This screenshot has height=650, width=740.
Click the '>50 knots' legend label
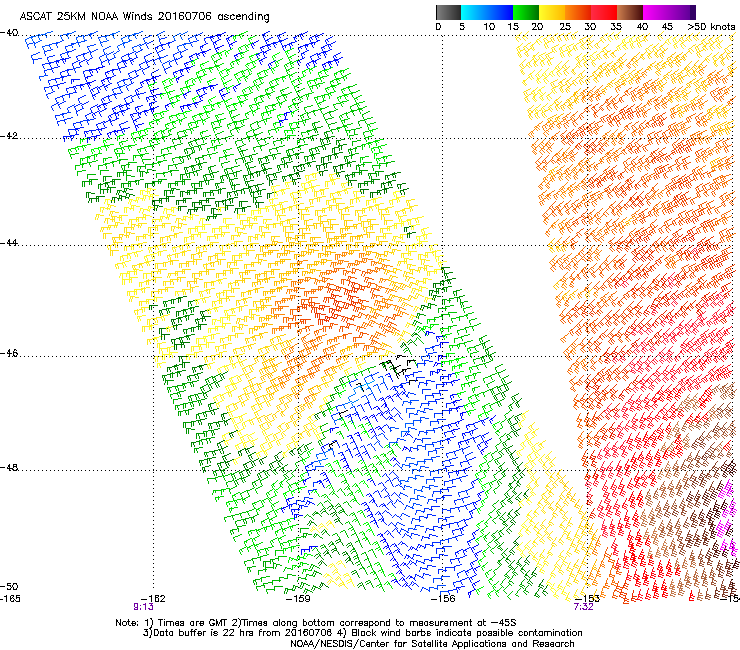pos(711,27)
